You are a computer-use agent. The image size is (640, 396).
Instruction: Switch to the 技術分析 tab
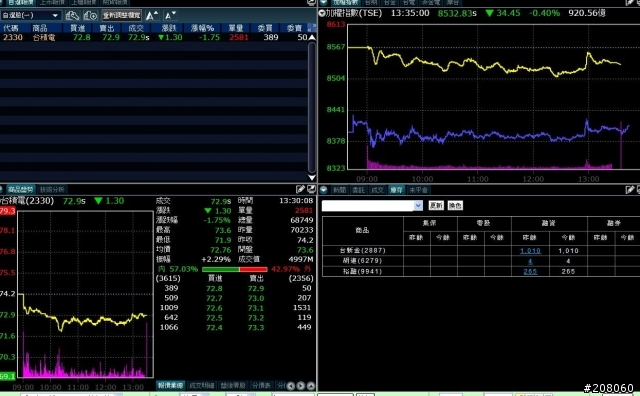(52, 189)
